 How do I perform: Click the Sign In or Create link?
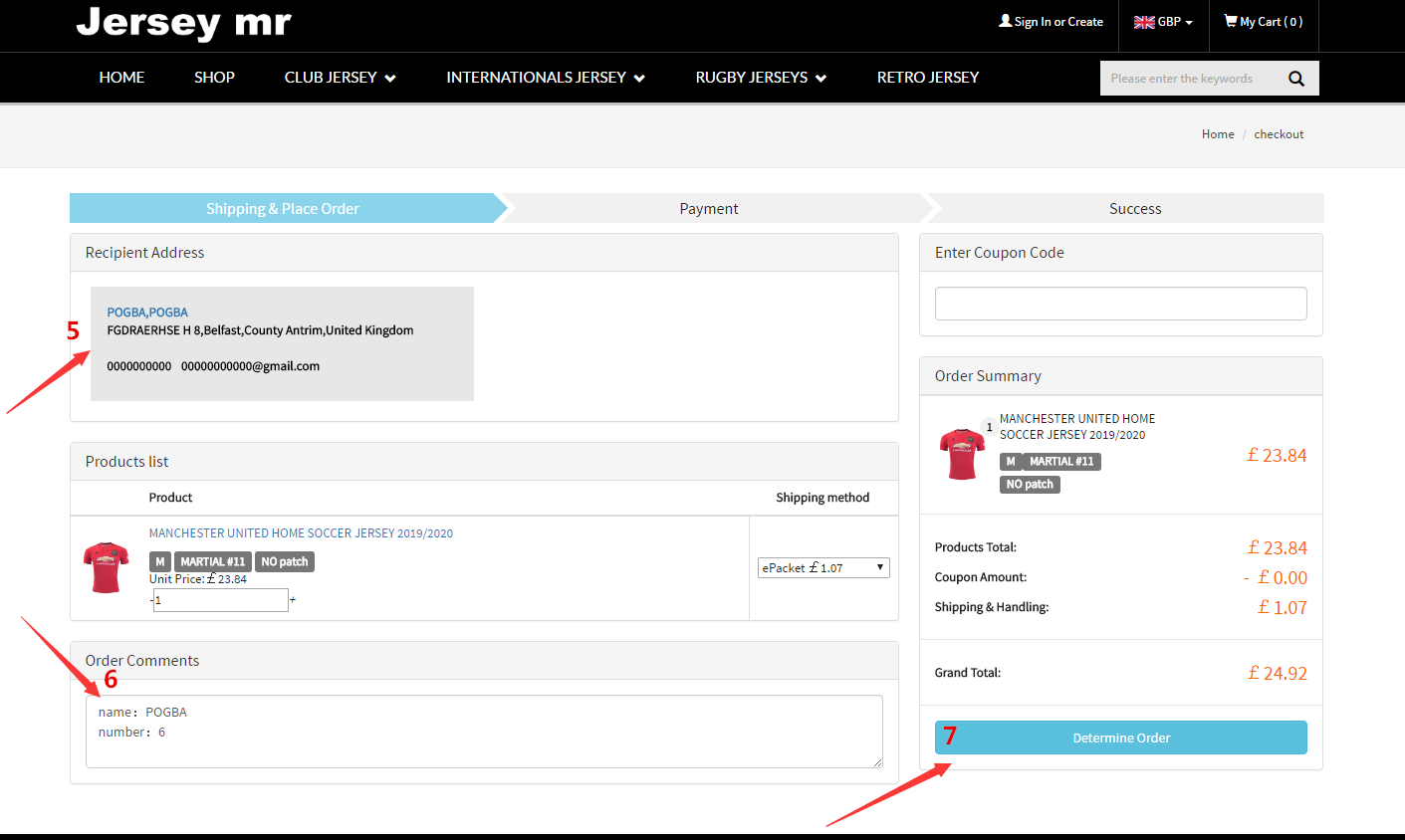[x=1058, y=22]
